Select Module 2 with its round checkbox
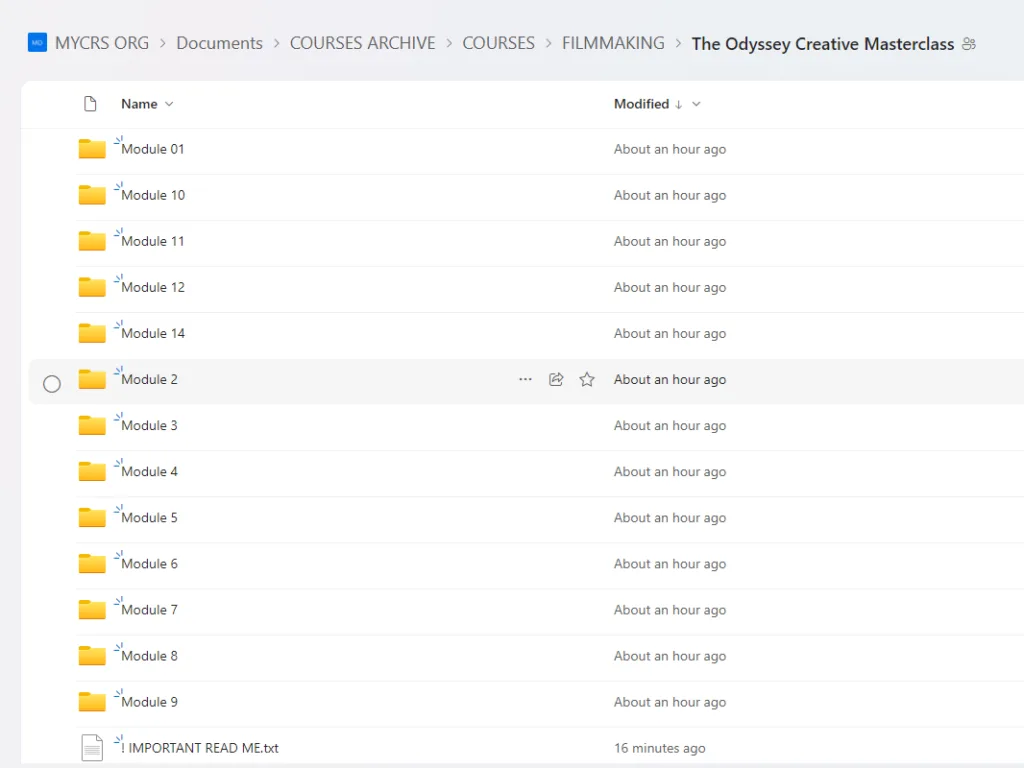 pyautogui.click(x=52, y=384)
